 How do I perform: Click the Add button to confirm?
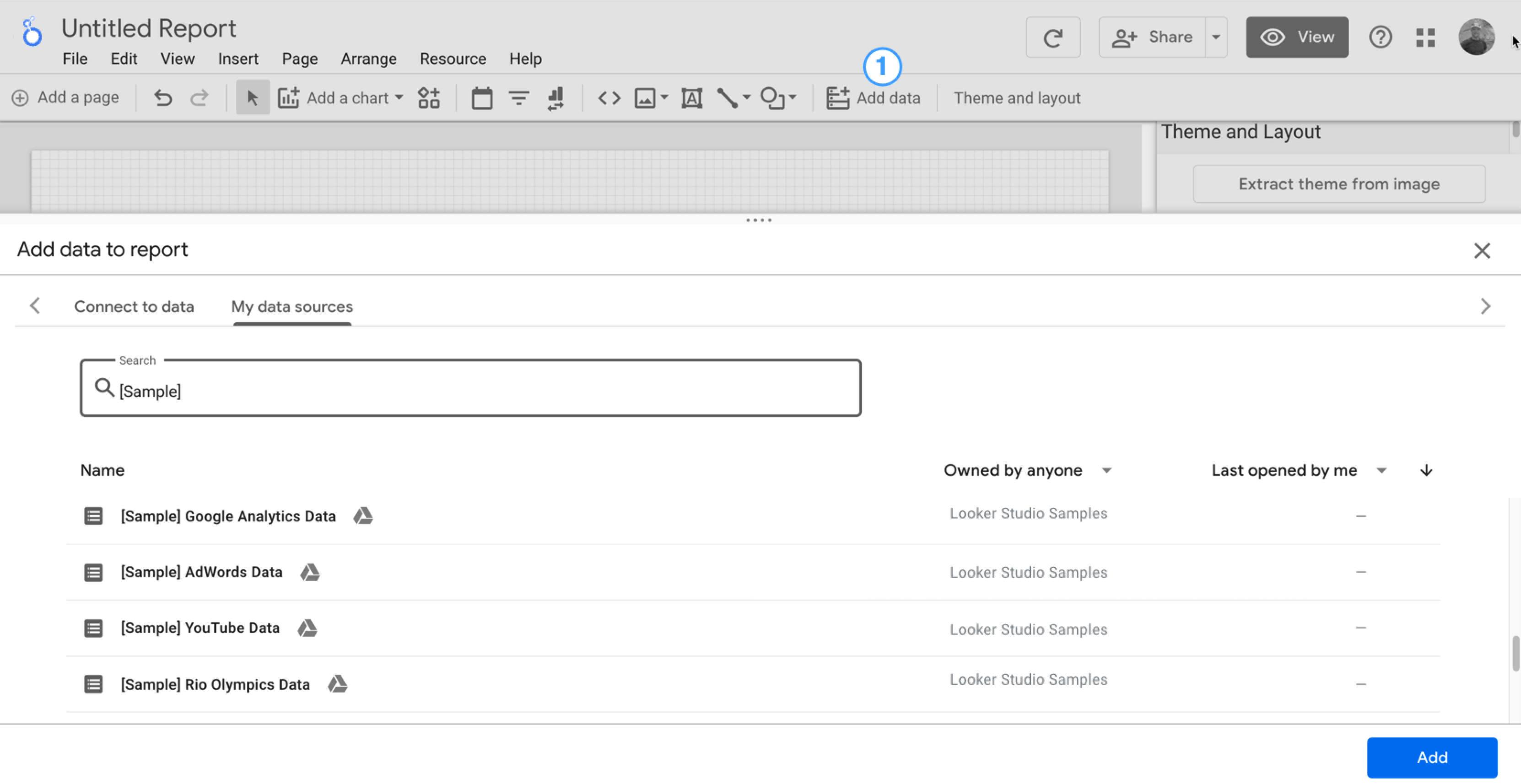pyautogui.click(x=1432, y=756)
